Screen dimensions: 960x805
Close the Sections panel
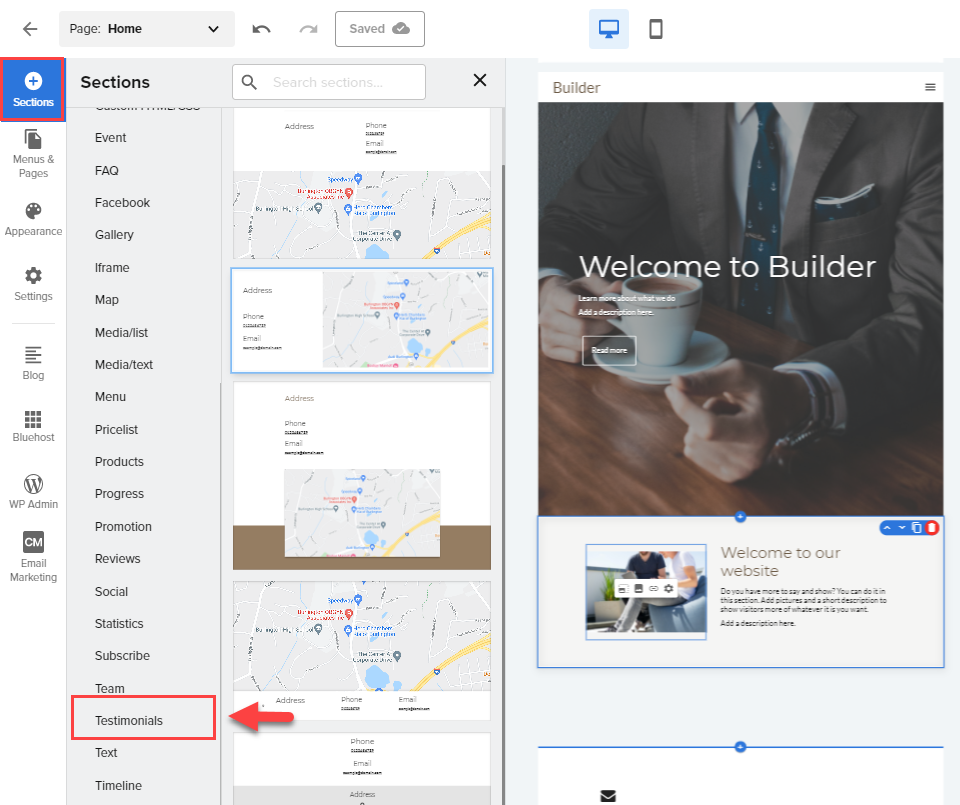click(x=480, y=80)
